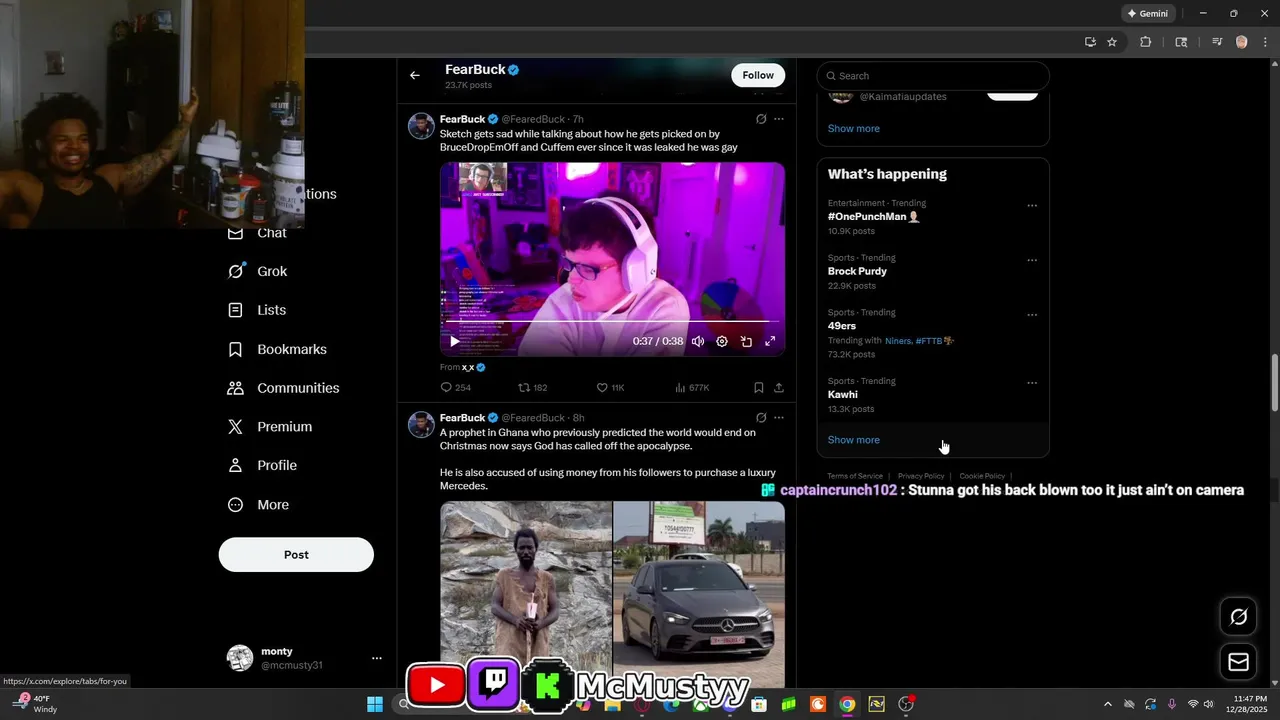Open the Chrome three-dot menu

tap(1265, 42)
